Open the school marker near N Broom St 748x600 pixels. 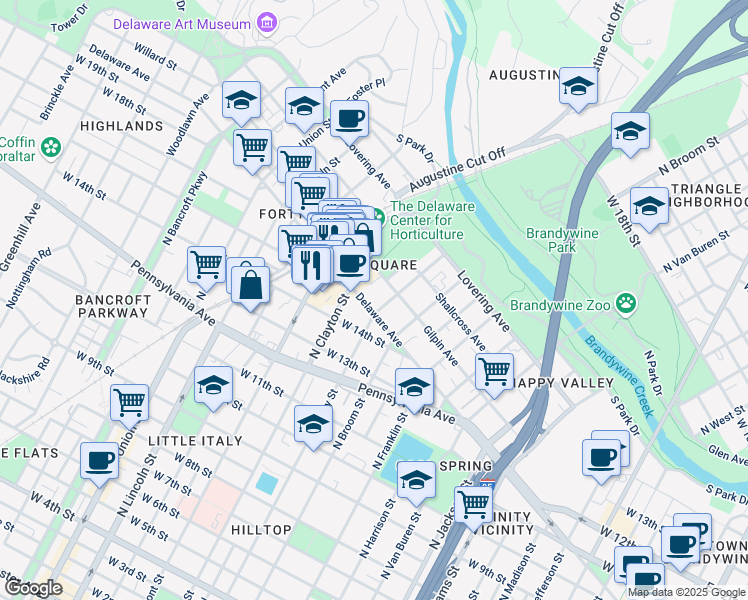[x=313, y=423]
